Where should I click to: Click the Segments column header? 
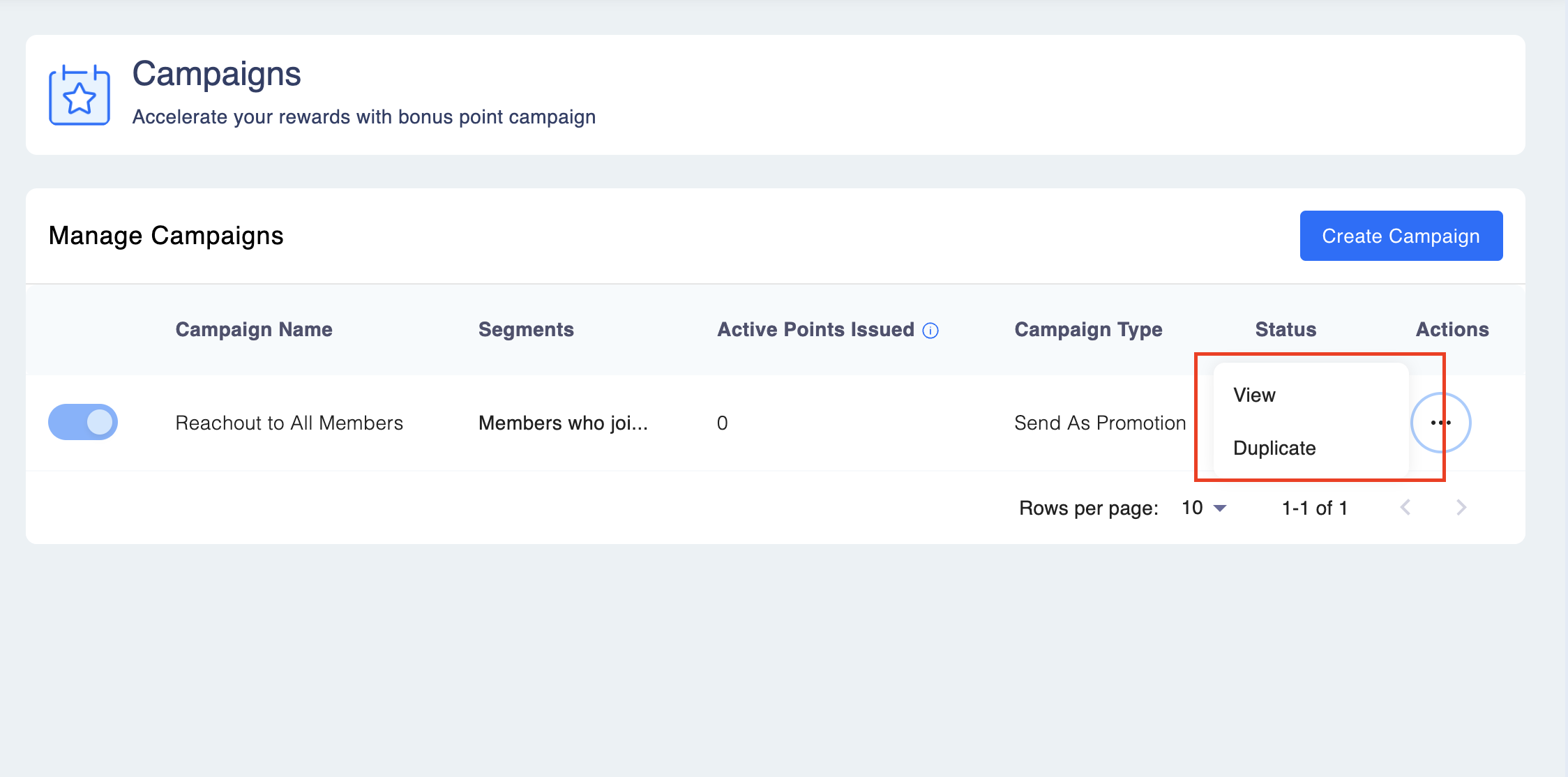point(526,330)
